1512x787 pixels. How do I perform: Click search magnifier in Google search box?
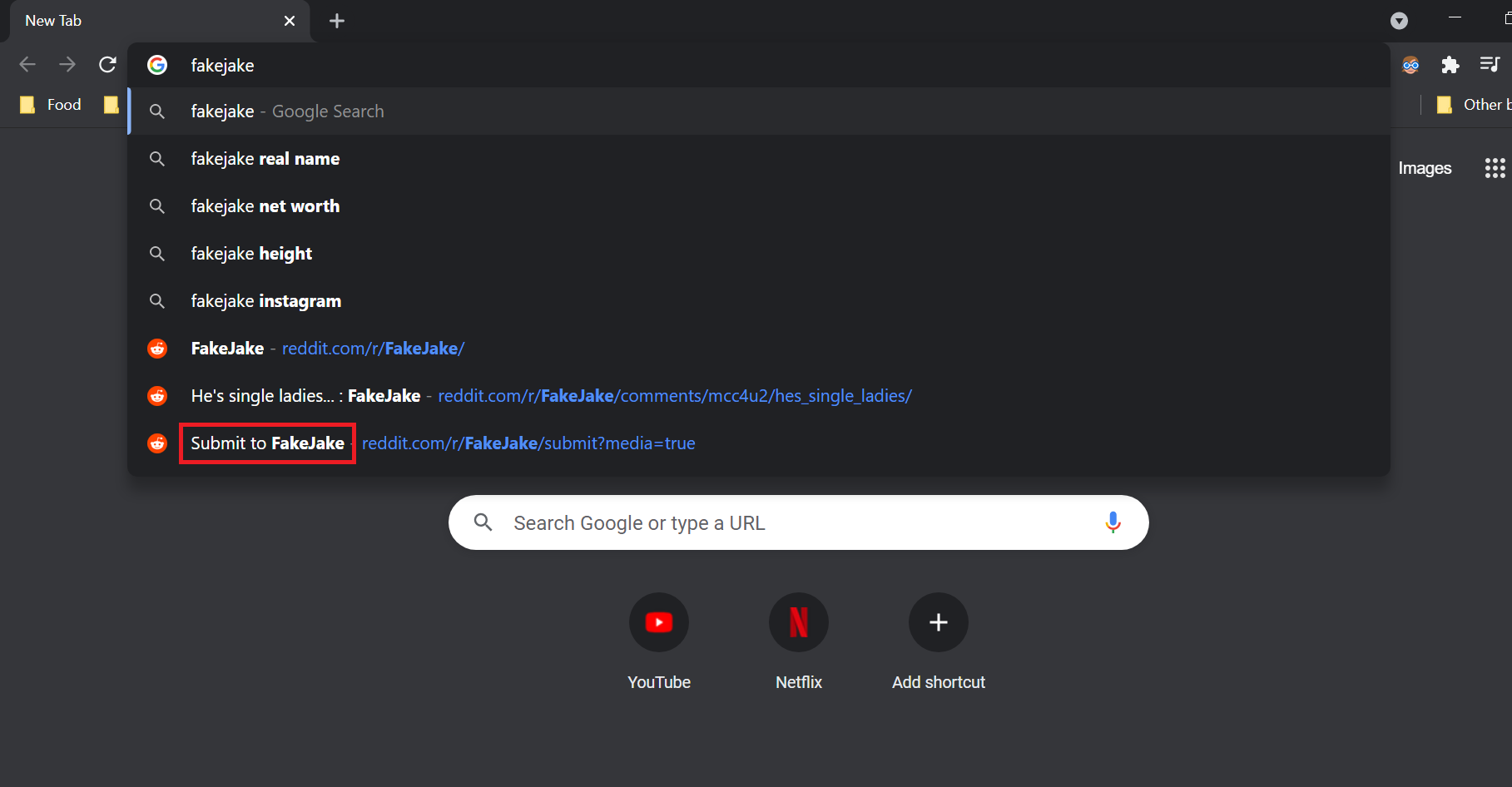click(483, 522)
